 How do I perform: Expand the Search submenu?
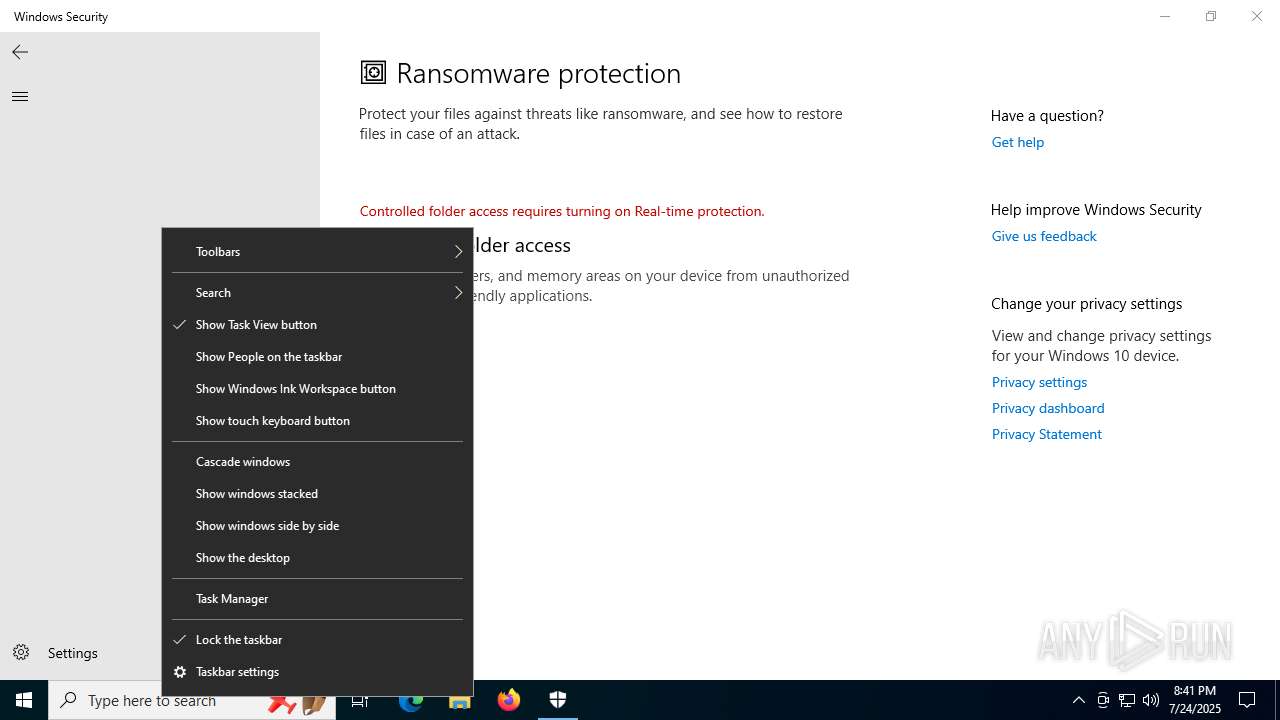point(317,293)
